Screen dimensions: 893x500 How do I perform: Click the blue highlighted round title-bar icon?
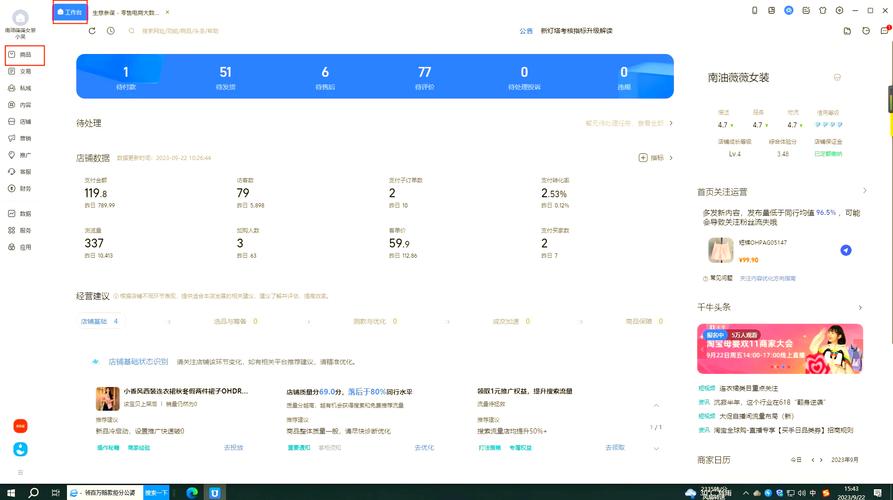tap(789, 10)
